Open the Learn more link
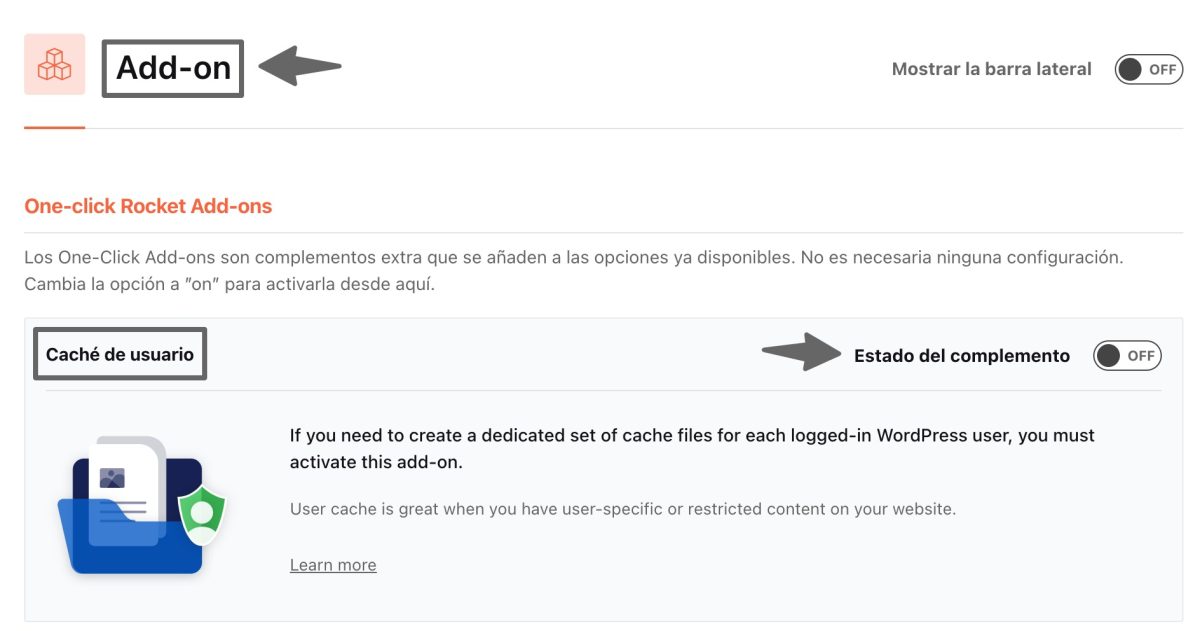1200x631 pixels. click(333, 564)
